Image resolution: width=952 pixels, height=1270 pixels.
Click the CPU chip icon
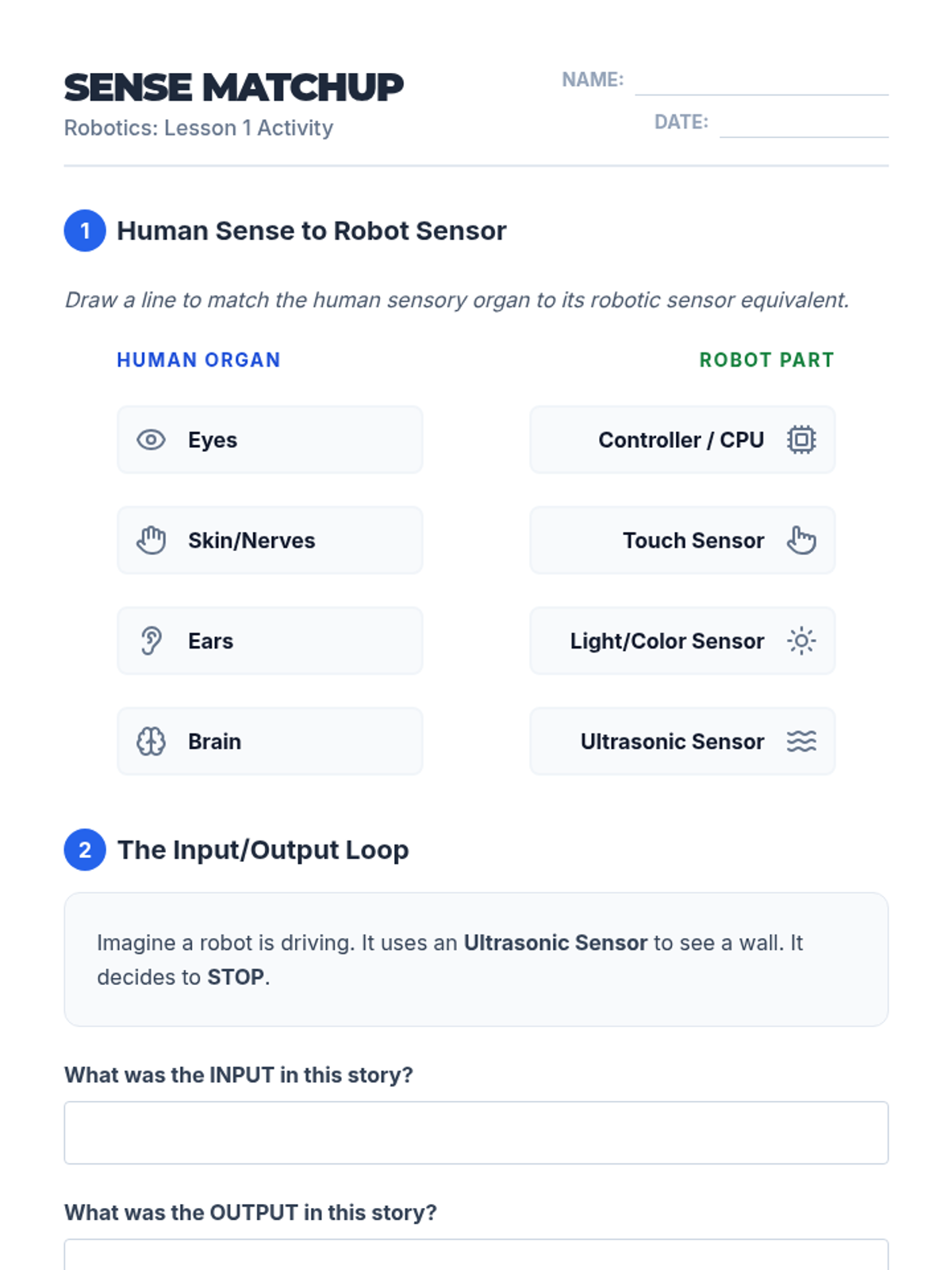pyautogui.click(x=801, y=440)
